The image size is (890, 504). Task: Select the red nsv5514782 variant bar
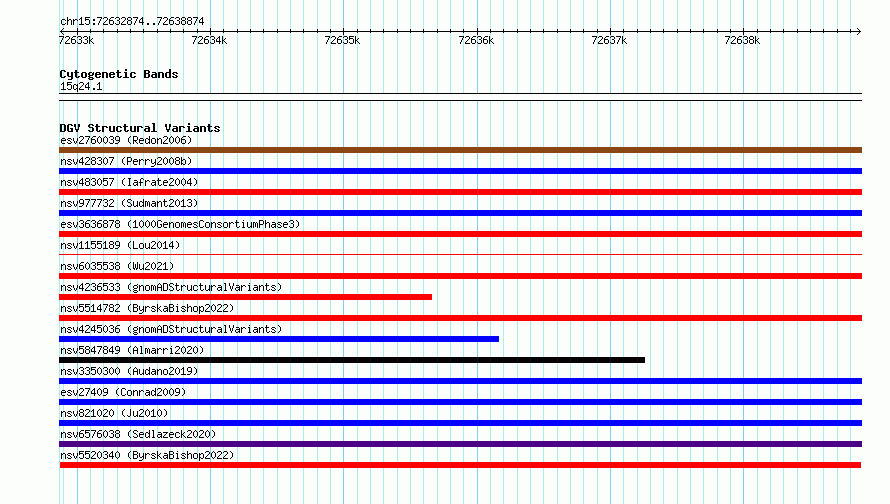(460, 318)
